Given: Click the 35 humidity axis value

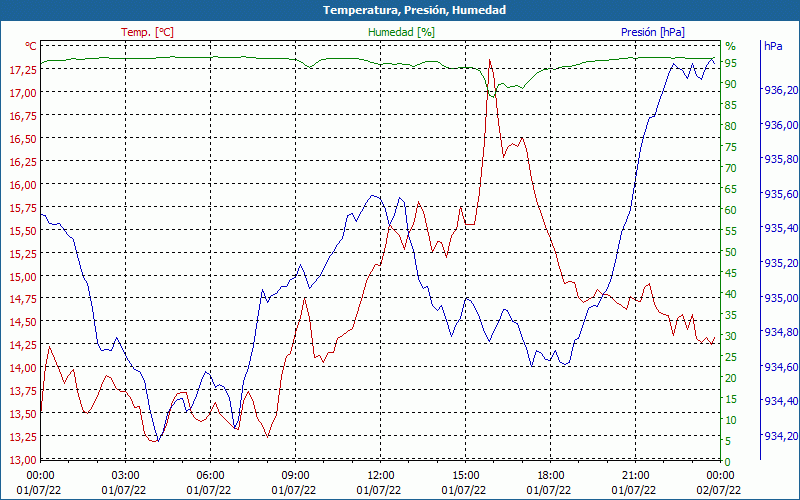Looking at the screenshot, I should [x=731, y=315].
